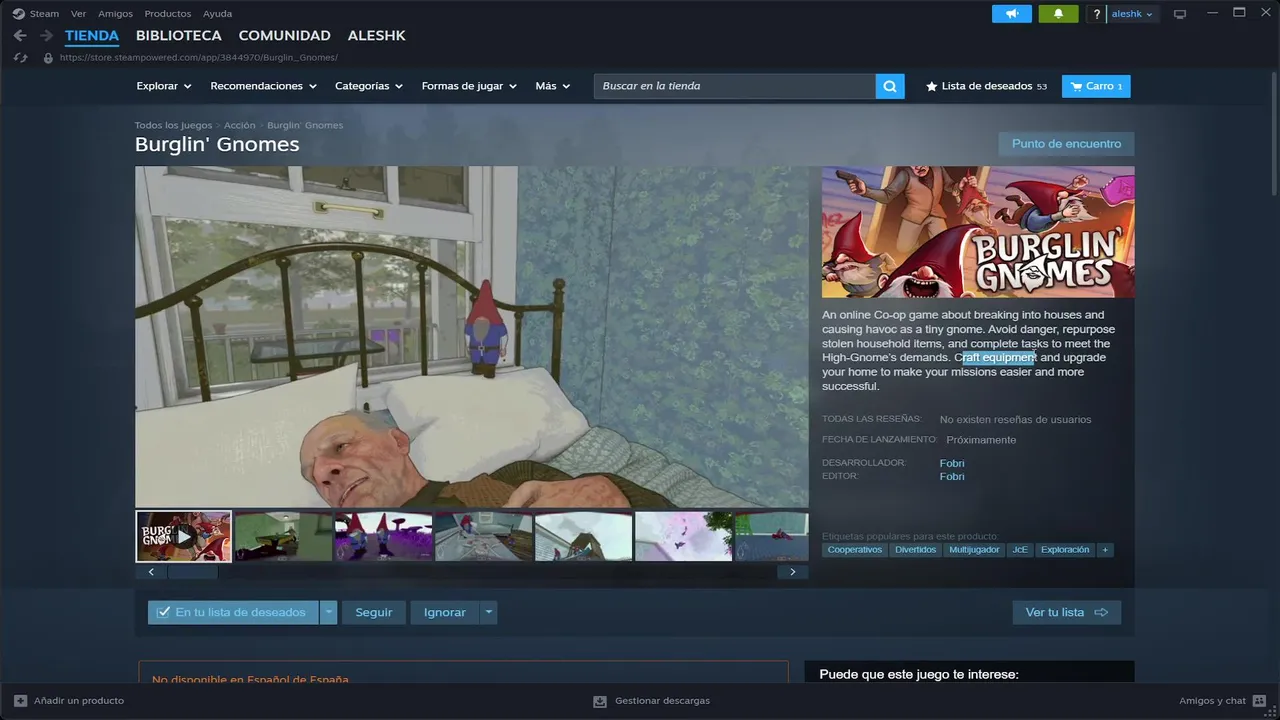This screenshot has height=720, width=1280.
Task: Click the Ver tu lista button
Action: point(1067,612)
